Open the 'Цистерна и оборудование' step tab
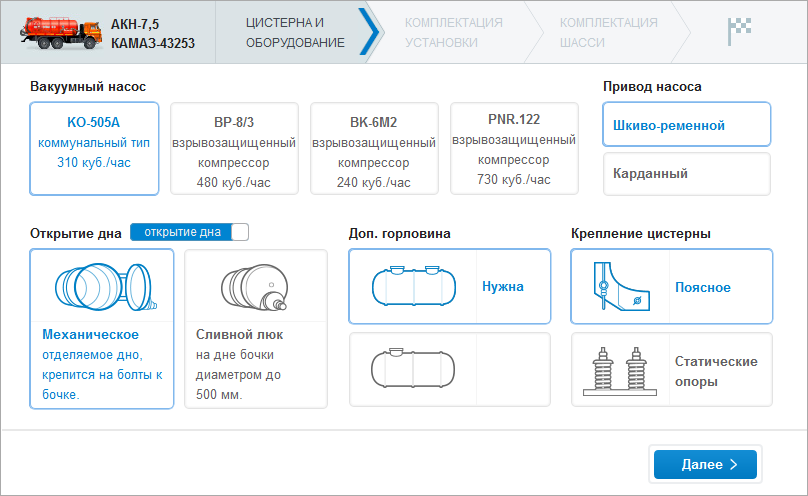The width and height of the screenshot is (808, 496). (296, 32)
